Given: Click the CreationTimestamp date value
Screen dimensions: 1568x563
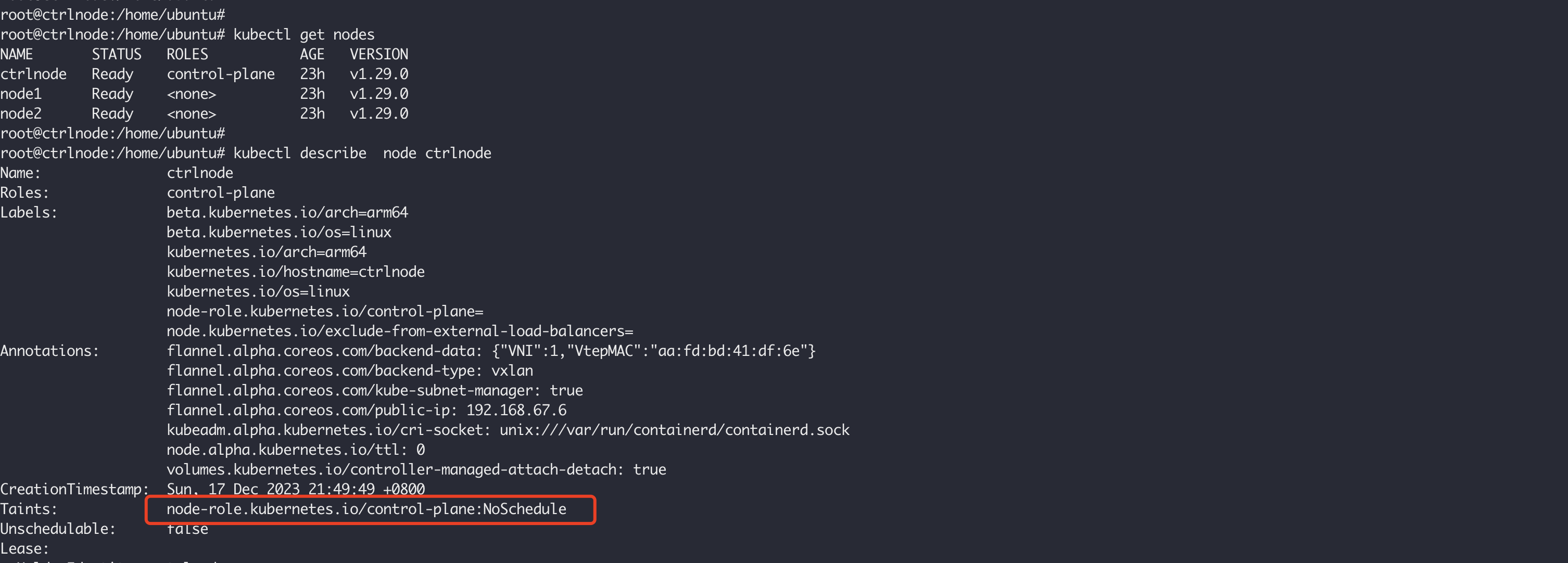Looking at the screenshot, I should (296, 489).
